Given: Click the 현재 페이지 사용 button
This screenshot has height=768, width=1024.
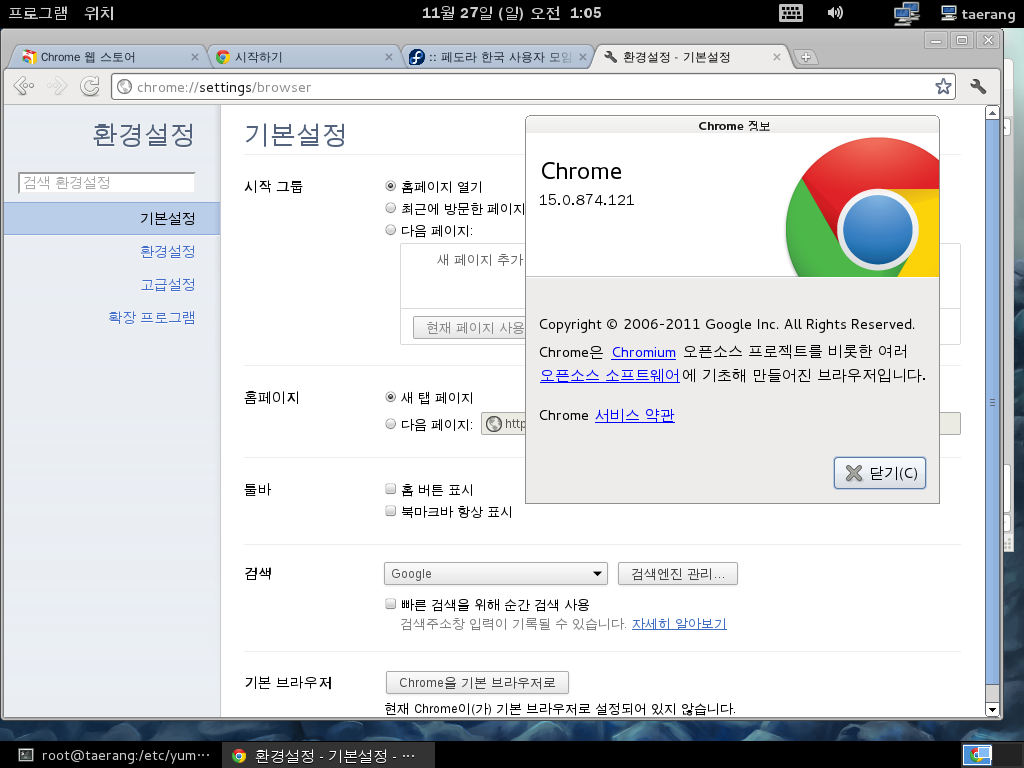Looking at the screenshot, I should click(x=470, y=327).
